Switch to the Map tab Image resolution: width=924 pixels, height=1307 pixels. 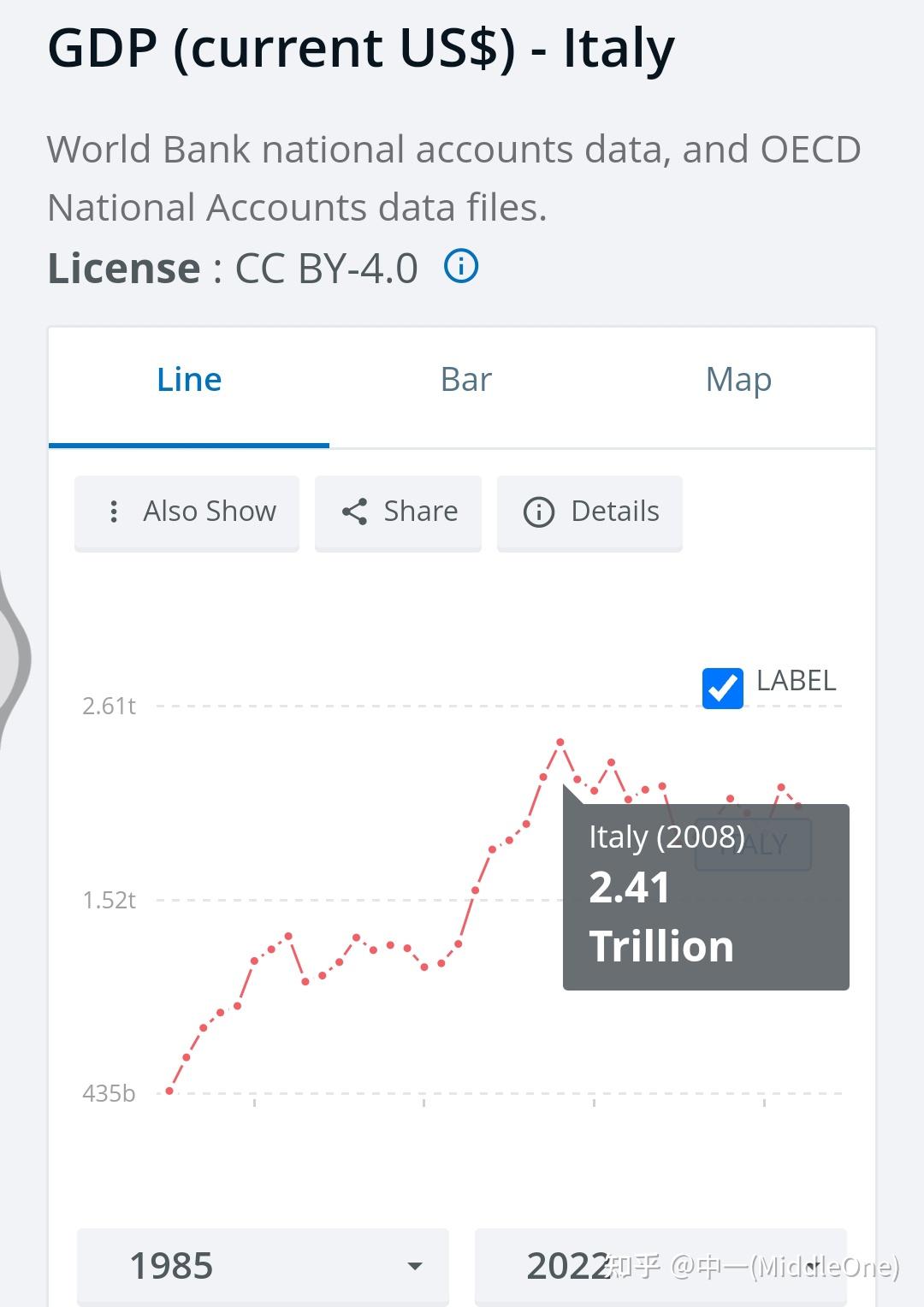(x=738, y=380)
